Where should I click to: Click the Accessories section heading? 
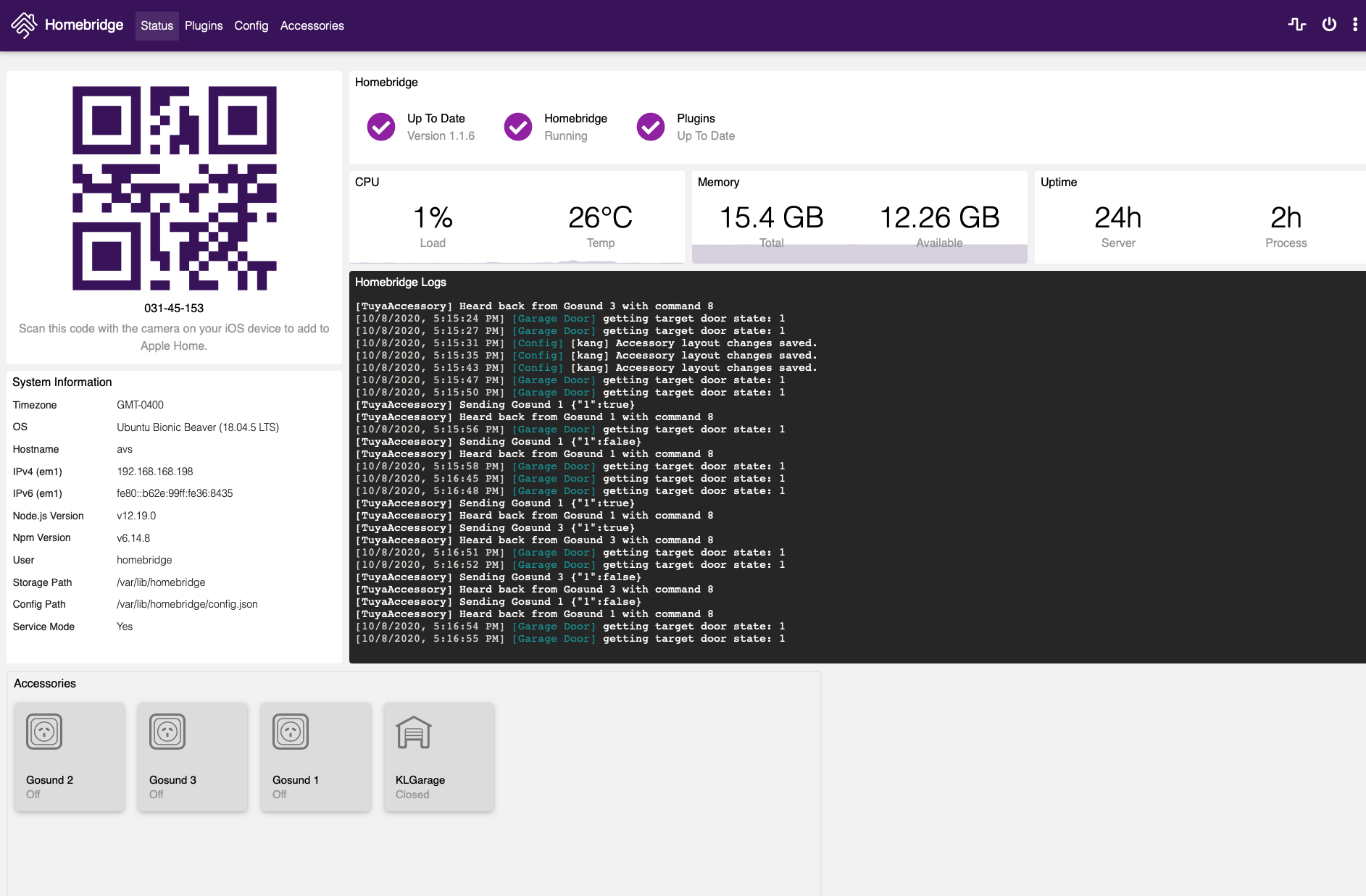click(x=45, y=683)
